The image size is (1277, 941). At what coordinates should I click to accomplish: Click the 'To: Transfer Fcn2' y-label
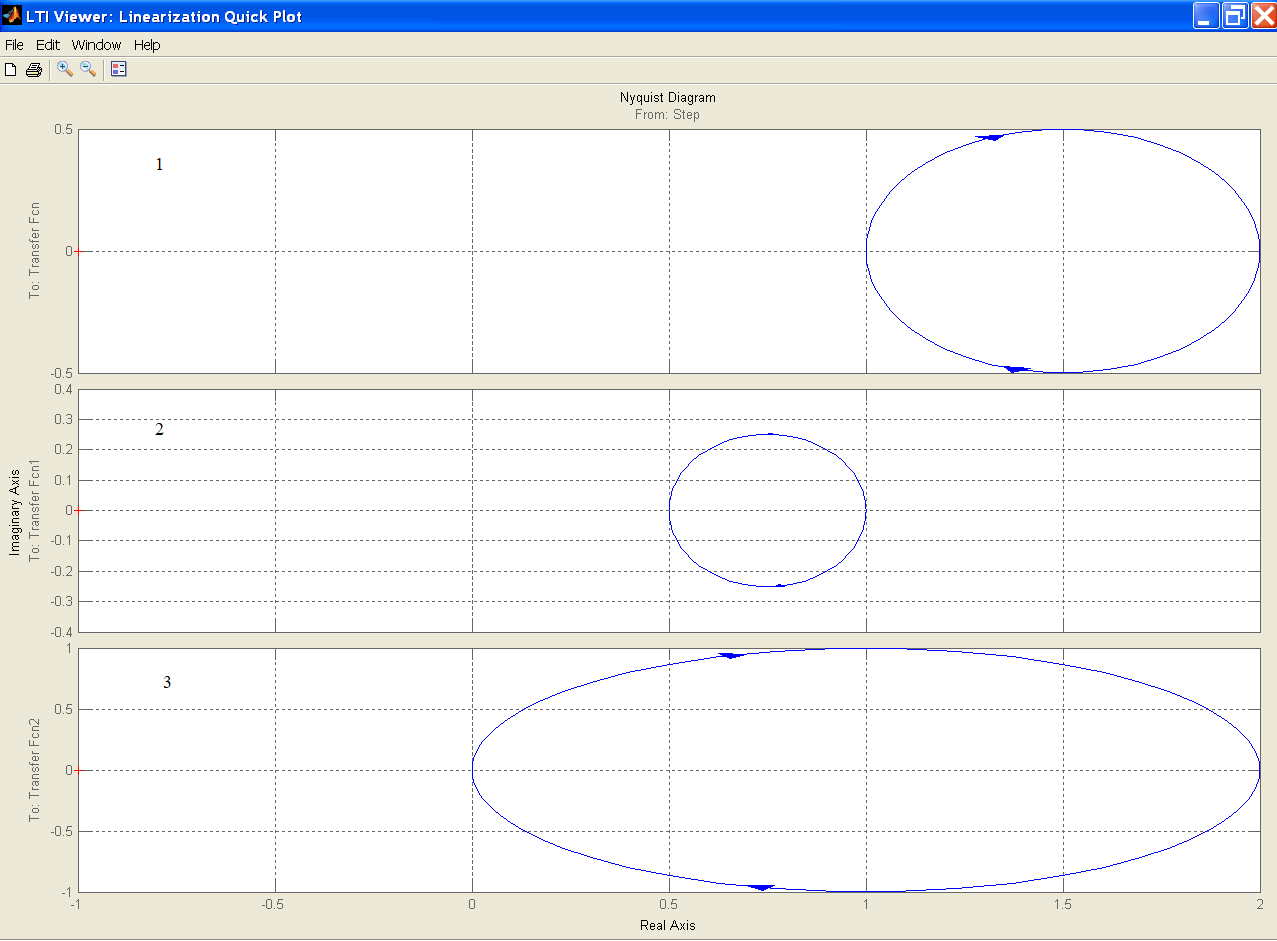(35, 770)
